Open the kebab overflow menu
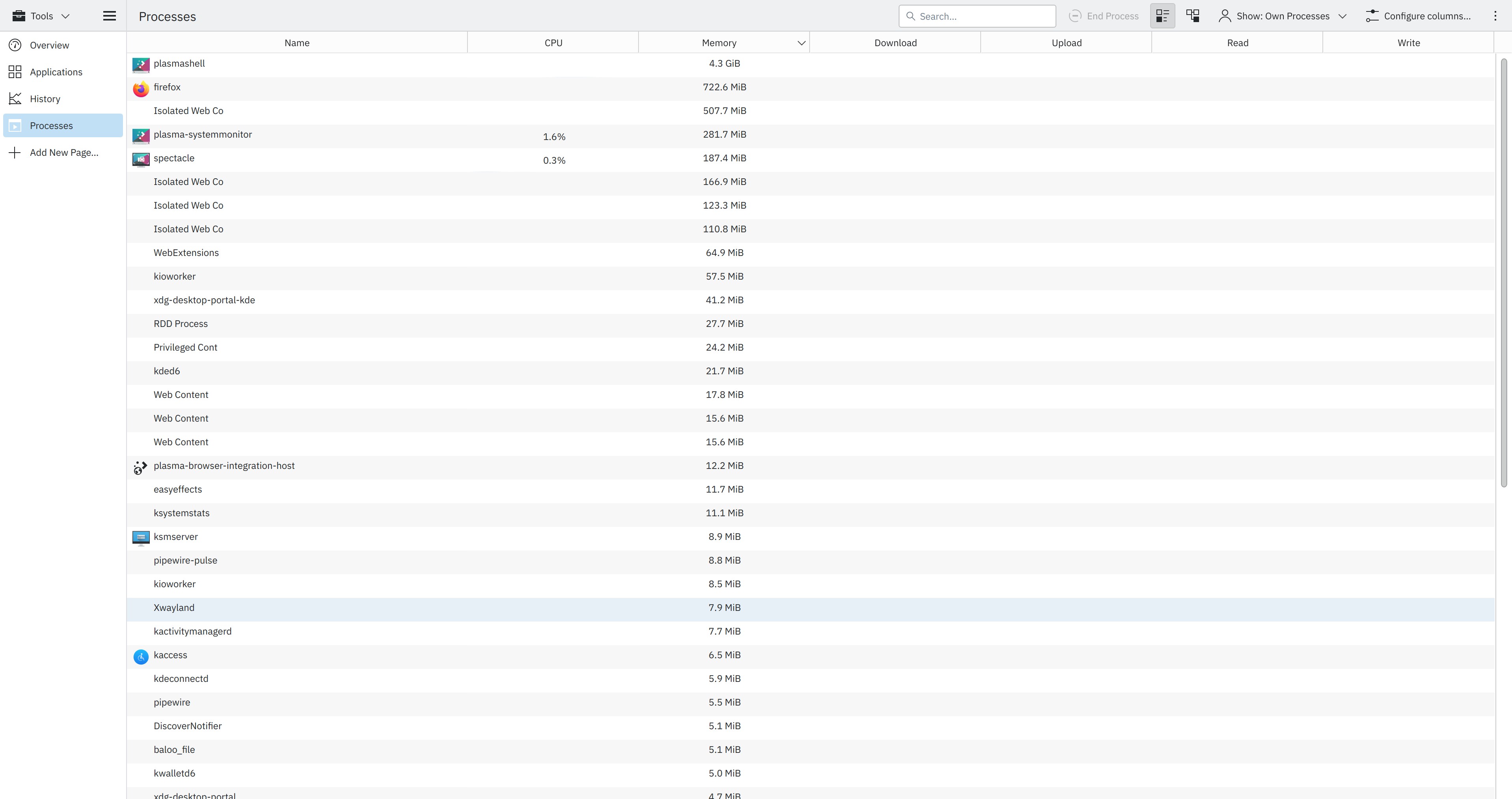 (1495, 16)
